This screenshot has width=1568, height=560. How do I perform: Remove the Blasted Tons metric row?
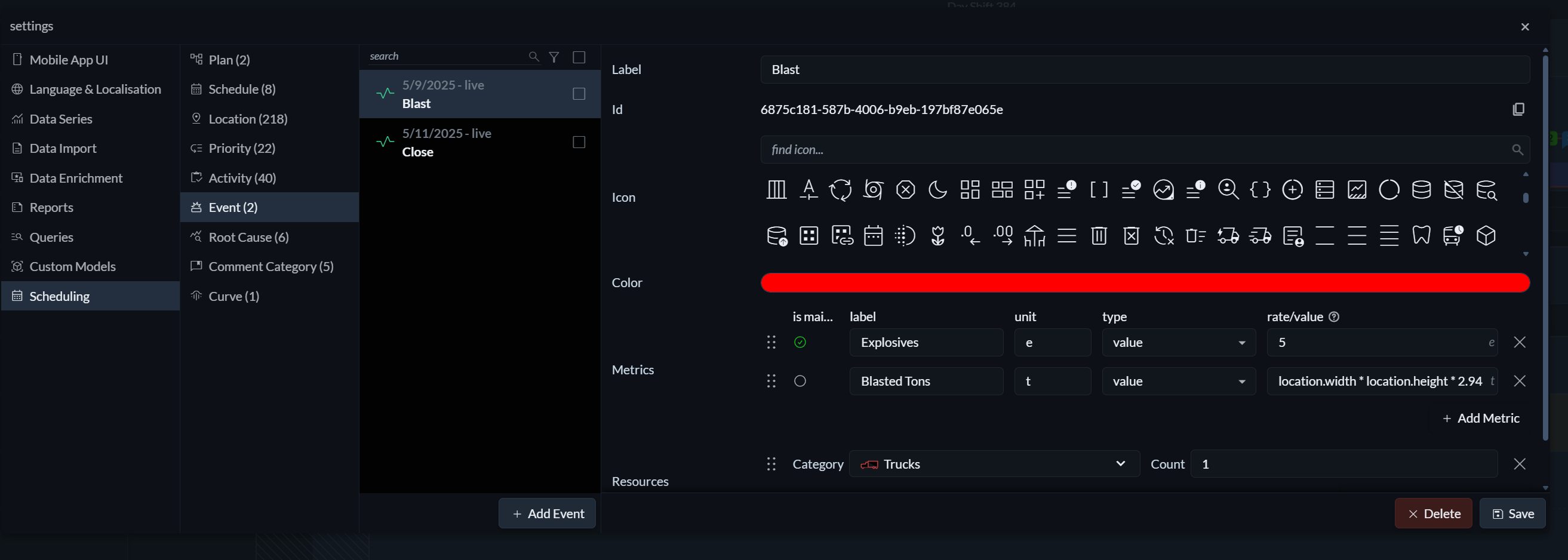pos(1519,381)
